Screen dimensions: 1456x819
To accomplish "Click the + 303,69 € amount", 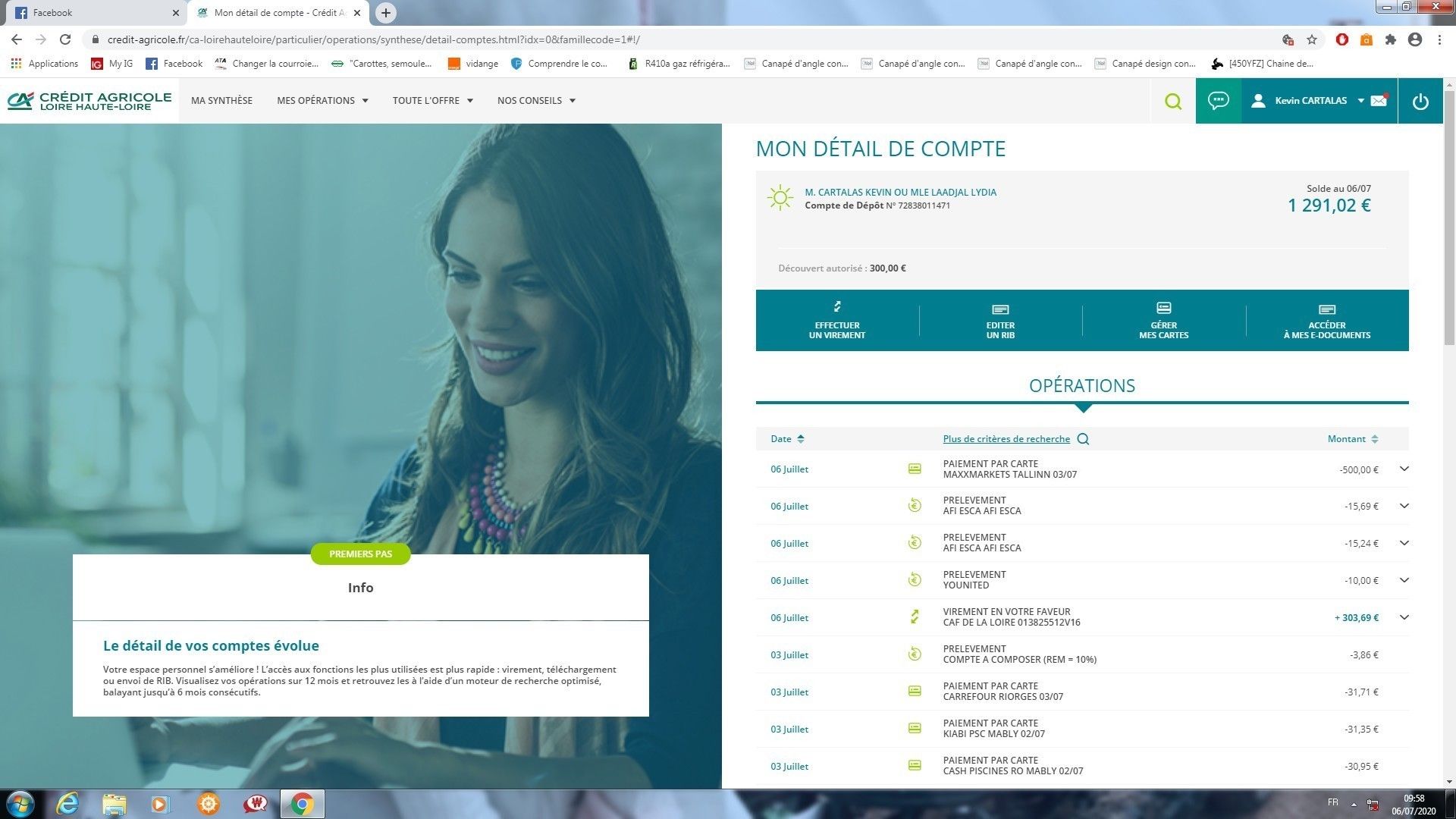I will [1356, 618].
